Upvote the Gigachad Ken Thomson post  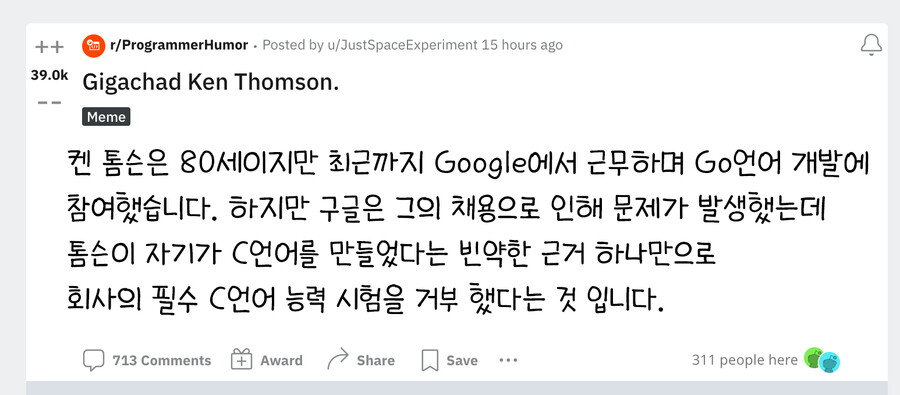tap(49, 47)
